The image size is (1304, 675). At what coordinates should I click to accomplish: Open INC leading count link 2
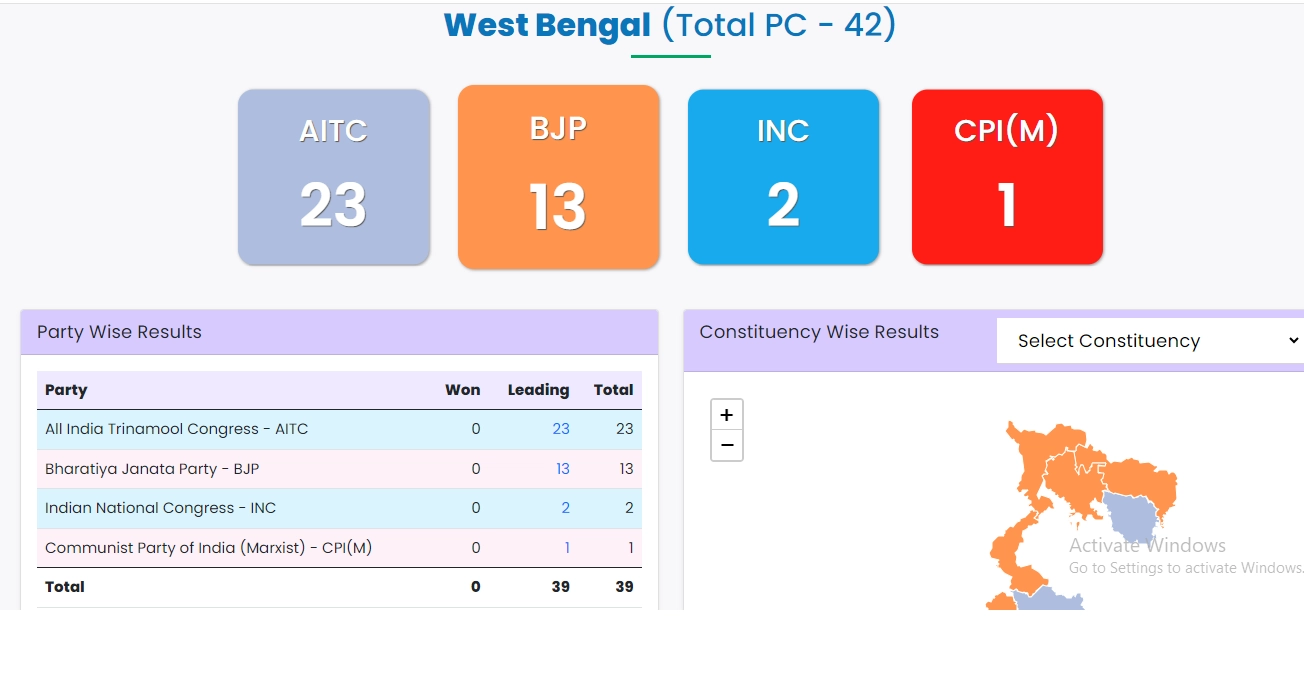[565, 508]
